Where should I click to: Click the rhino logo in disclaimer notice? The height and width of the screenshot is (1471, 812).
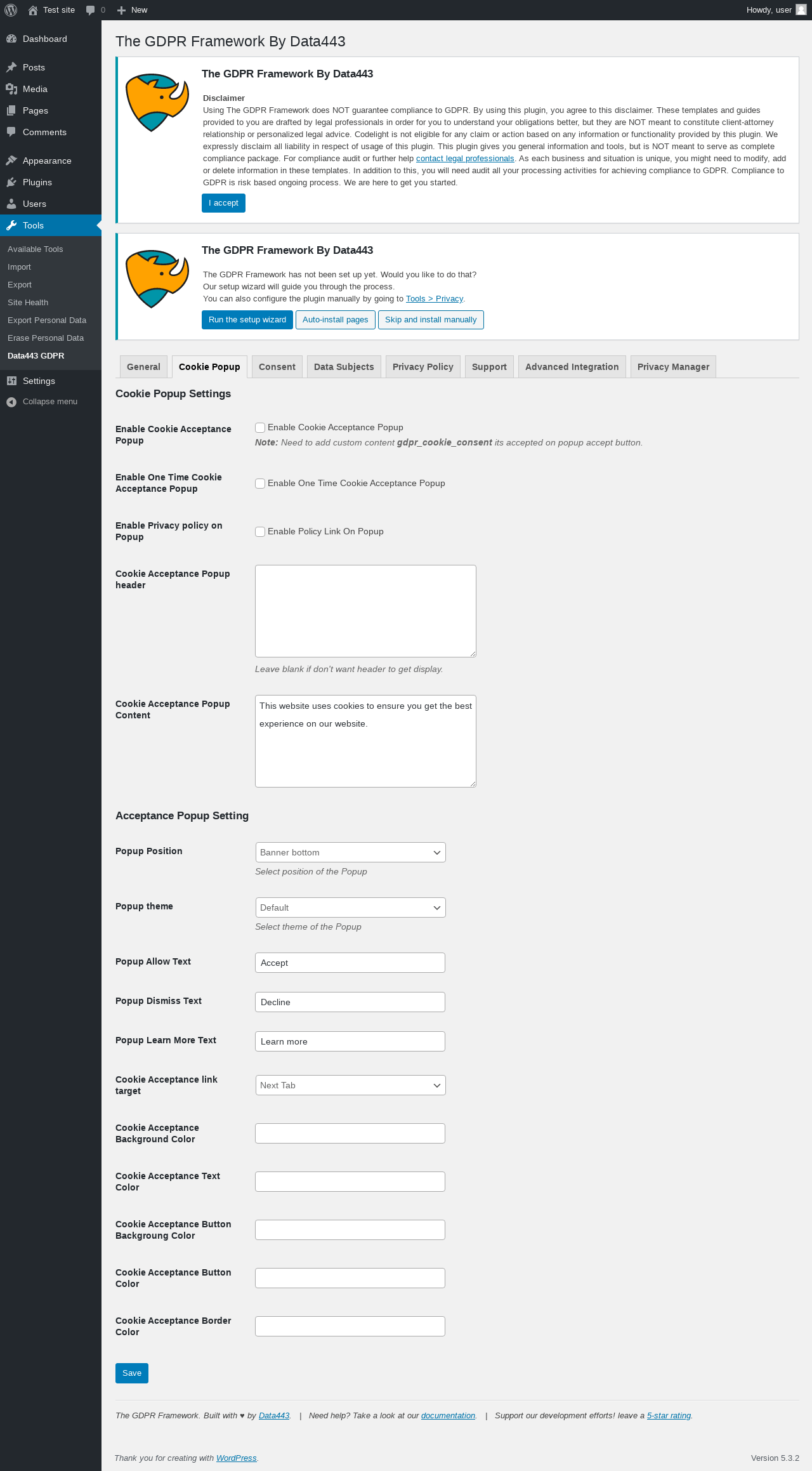(x=157, y=102)
